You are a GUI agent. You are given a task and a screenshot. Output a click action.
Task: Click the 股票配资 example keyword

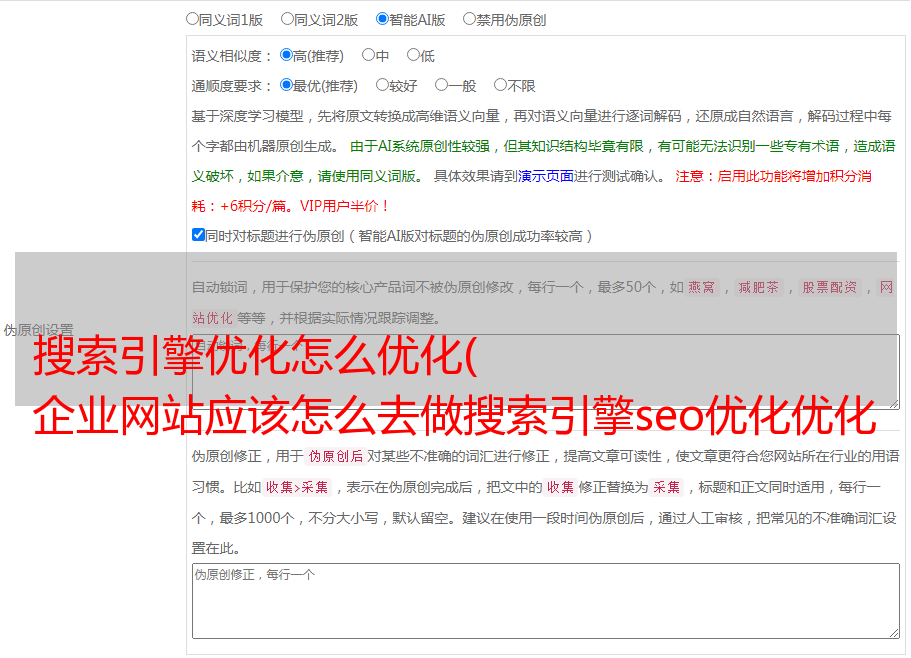[x=829, y=287]
